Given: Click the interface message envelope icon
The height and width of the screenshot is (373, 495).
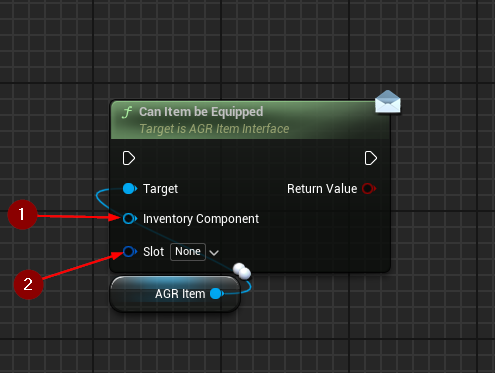Looking at the screenshot, I should (388, 102).
